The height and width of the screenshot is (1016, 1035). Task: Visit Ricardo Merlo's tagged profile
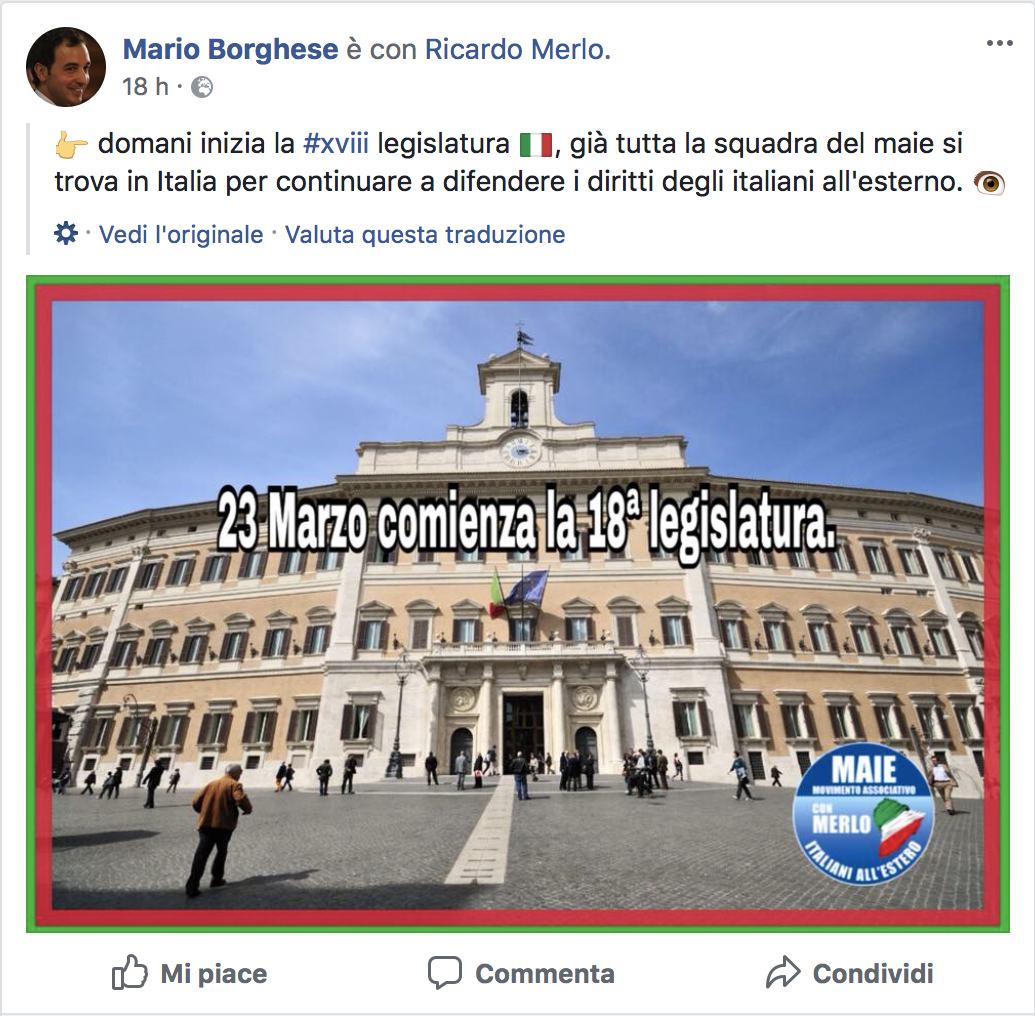[518, 50]
